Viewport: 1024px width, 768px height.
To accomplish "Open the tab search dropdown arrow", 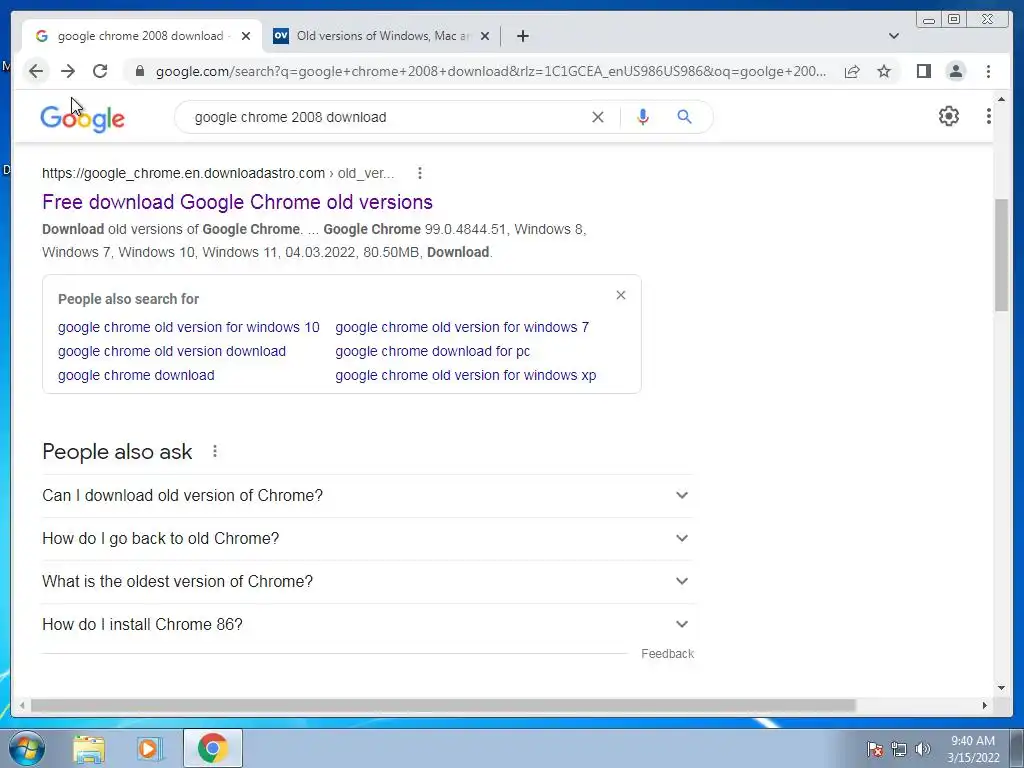I will click(893, 36).
